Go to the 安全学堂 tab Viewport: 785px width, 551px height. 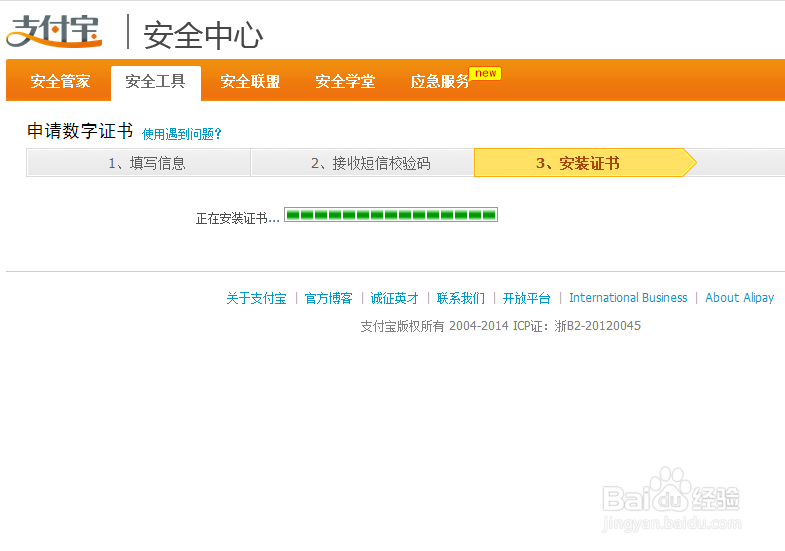[345, 81]
